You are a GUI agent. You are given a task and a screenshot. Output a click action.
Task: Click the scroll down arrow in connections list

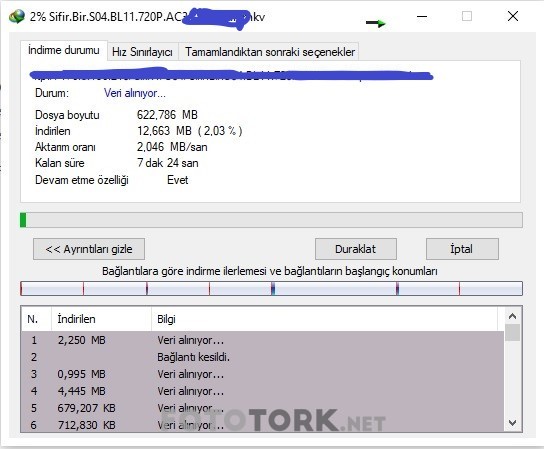(x=512, y=423)
